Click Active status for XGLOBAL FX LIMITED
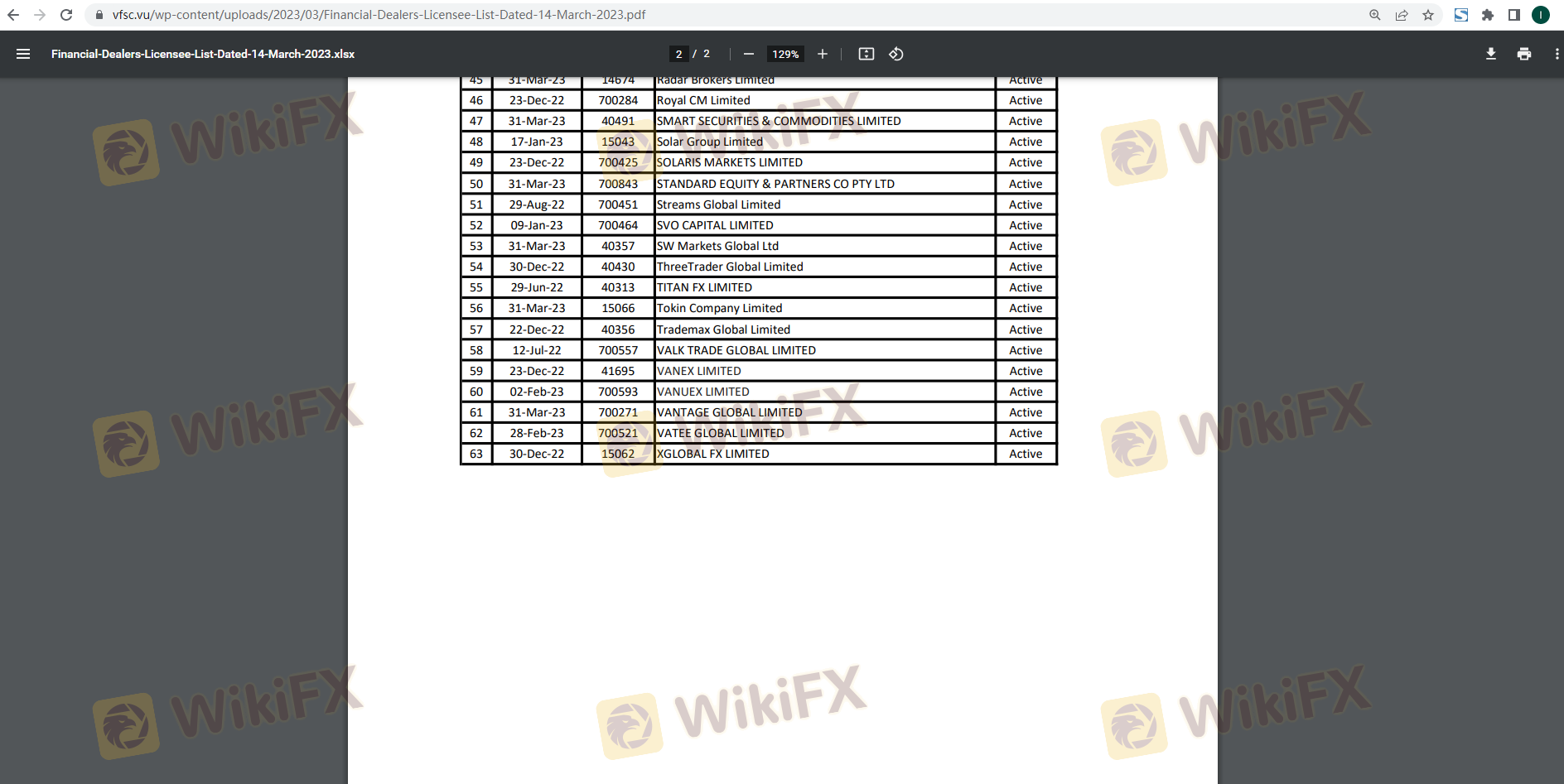This screenshot has width=1564, height=784. coord(1026,454)
